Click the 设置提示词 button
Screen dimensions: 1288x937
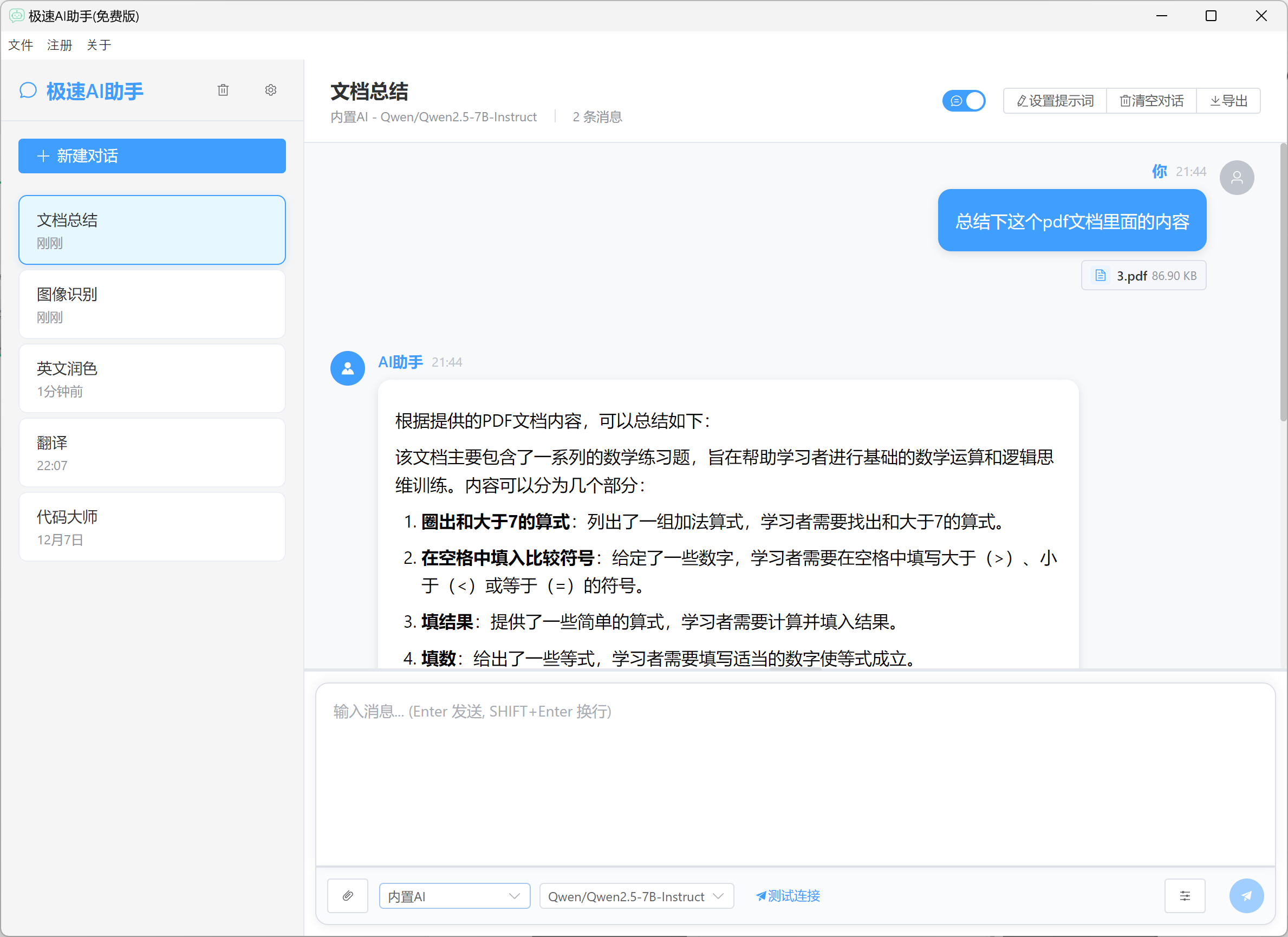coord(1055,101)
